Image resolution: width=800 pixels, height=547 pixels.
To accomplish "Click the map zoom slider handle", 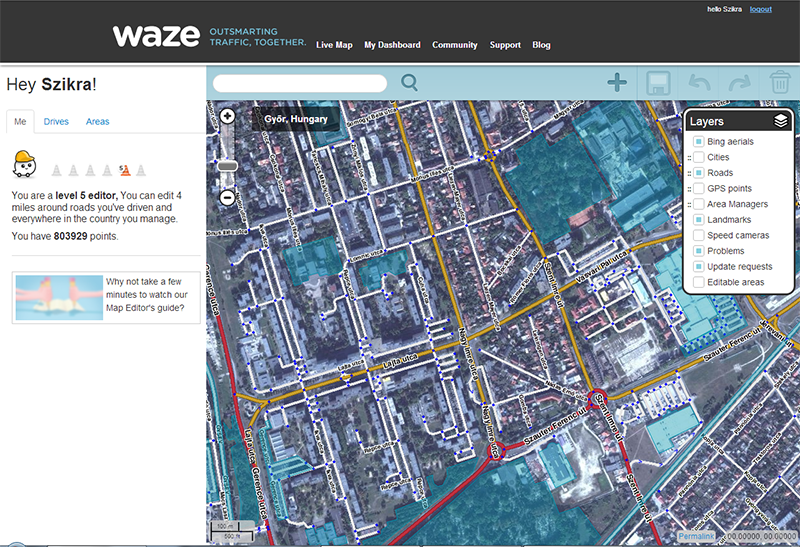I will point(228,166).
